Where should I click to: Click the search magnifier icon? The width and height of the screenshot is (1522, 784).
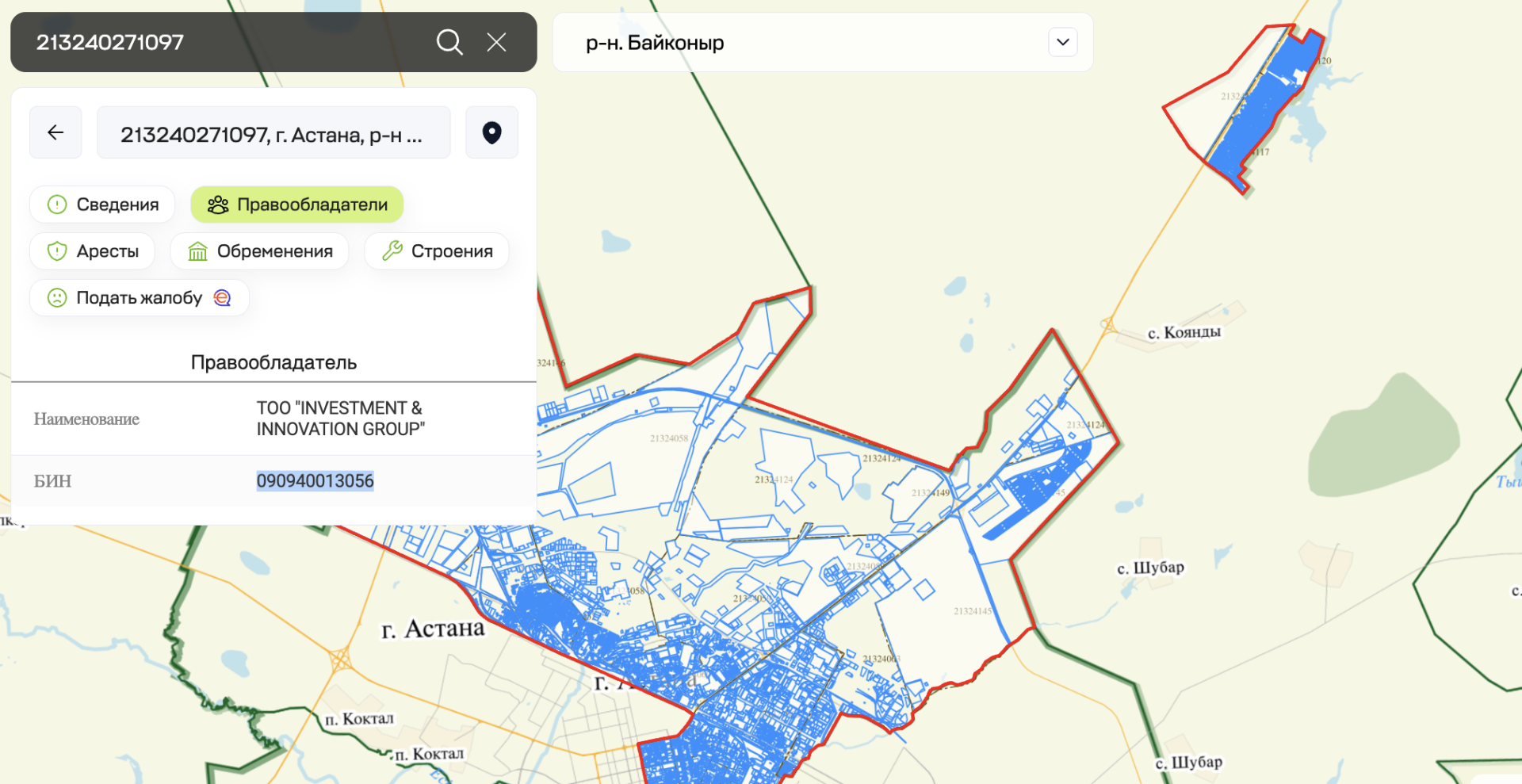tap(449, 42)
